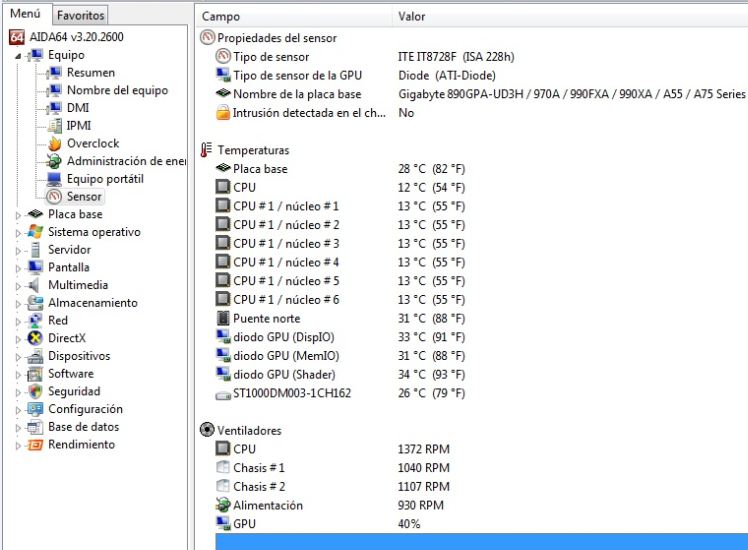Select the Seguridad tree item label
Viewport: 748px width, 550px height.
[74, 391]
